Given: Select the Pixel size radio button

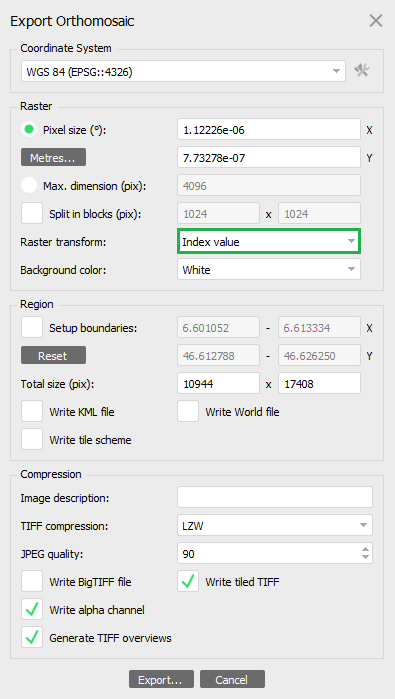Looking at the screenshot, I should pos(29,130).
